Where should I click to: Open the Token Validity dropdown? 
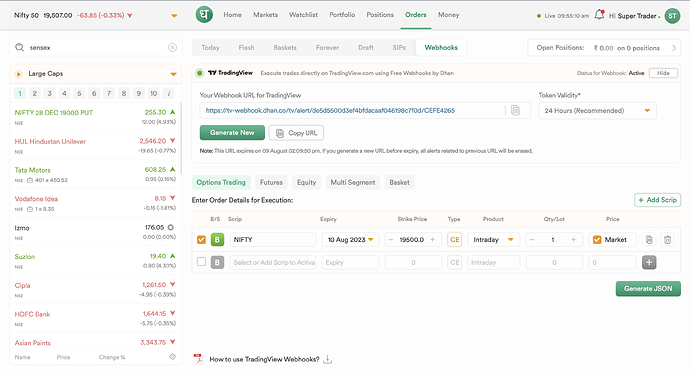click(598, 111)
